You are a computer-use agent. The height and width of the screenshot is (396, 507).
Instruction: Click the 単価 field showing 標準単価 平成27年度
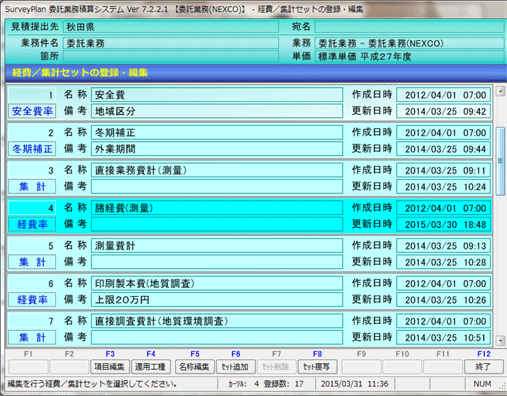point(410,56)
